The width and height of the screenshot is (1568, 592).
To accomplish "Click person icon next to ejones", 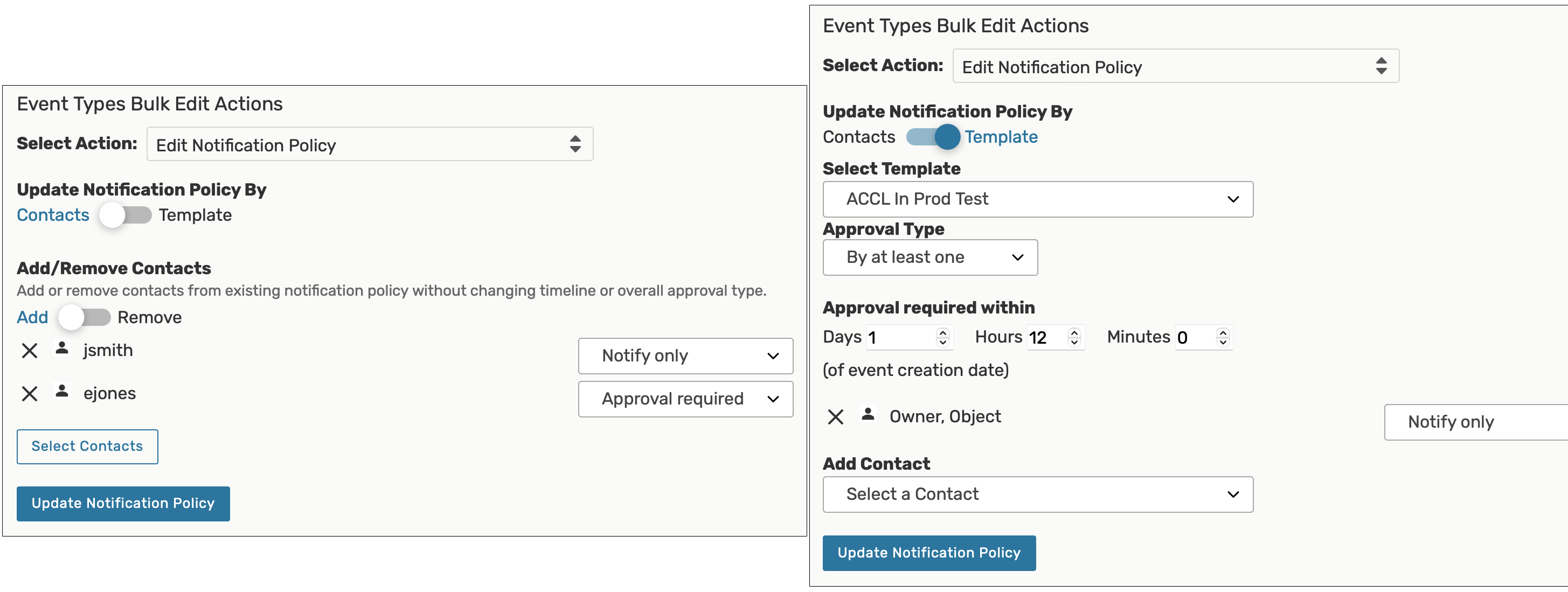I will (61, 391).
